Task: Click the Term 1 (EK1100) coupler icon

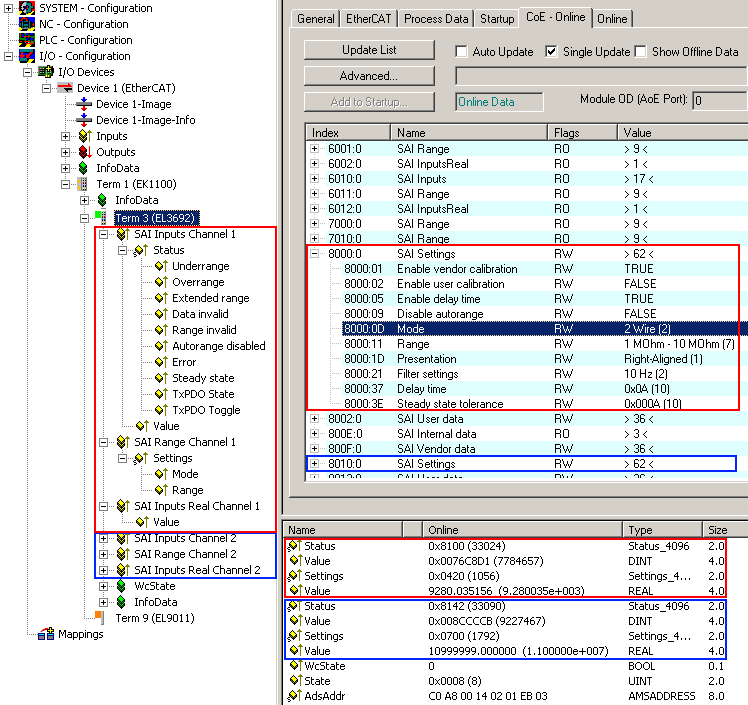Action: 83,184
